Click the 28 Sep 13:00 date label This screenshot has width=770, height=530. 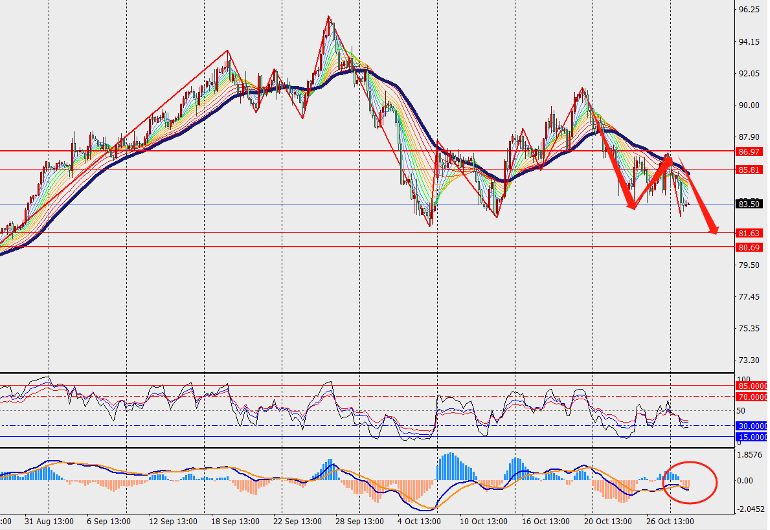pyautogui.click(x=359, y=522)
